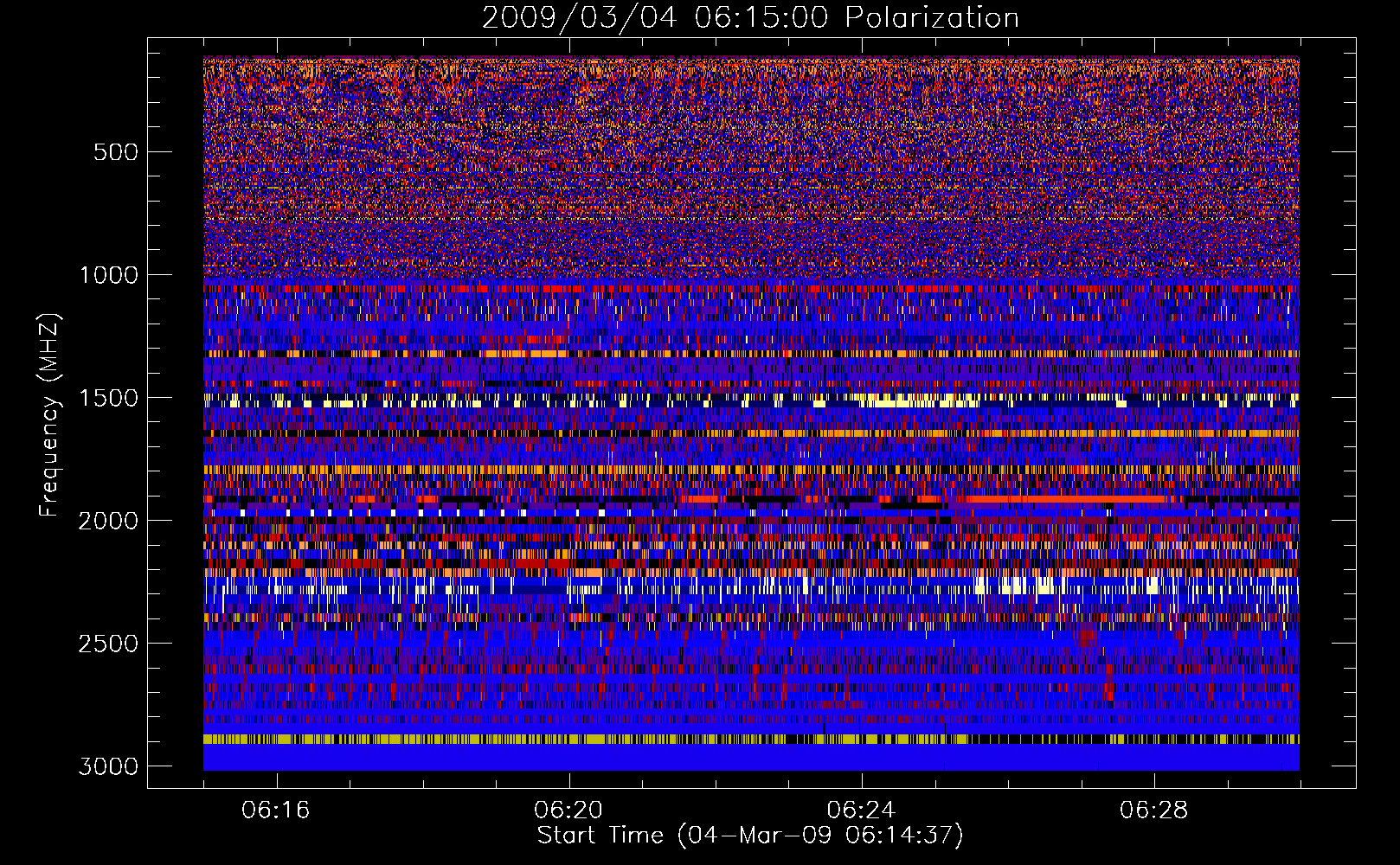Viewport: 1400px width, 865px height.
Task: Click the 500 frequency tick label
Action: (115, 152)
